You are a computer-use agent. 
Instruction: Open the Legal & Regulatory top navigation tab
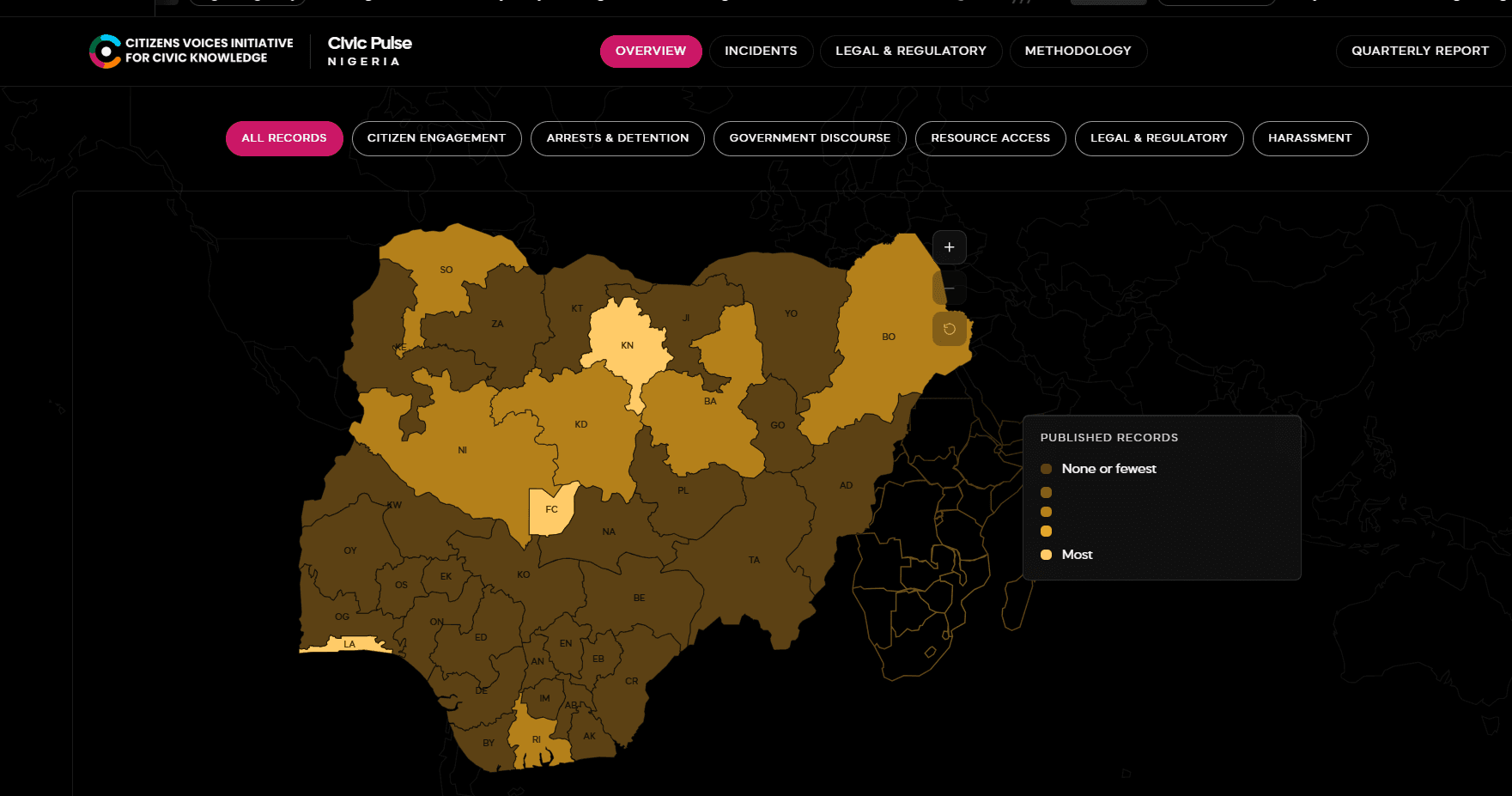(x=911, y=51)
